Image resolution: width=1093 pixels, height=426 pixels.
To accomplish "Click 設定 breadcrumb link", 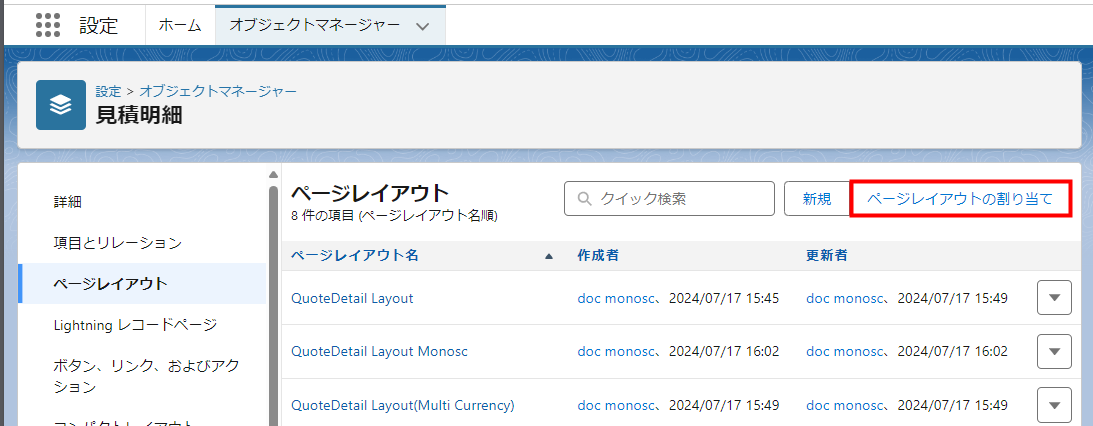I will click(x=108, y=91).
